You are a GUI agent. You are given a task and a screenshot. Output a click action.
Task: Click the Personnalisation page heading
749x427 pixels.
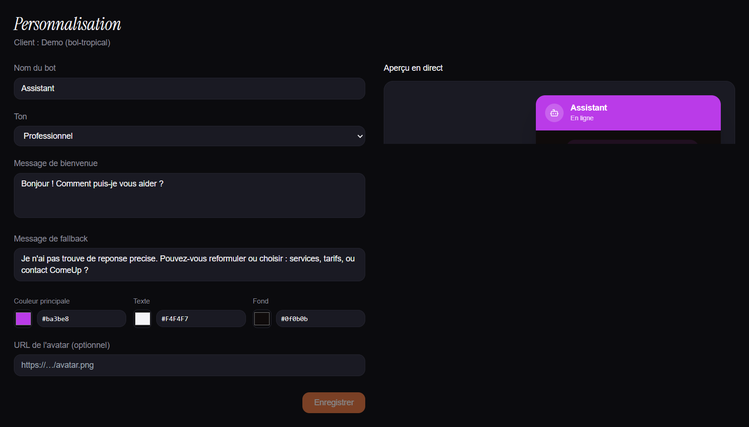[67, 24]
